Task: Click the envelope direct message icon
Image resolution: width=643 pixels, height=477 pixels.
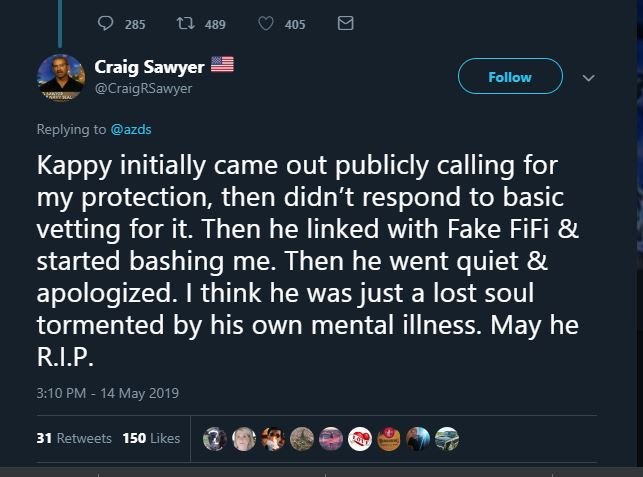Action: (346, 24)
